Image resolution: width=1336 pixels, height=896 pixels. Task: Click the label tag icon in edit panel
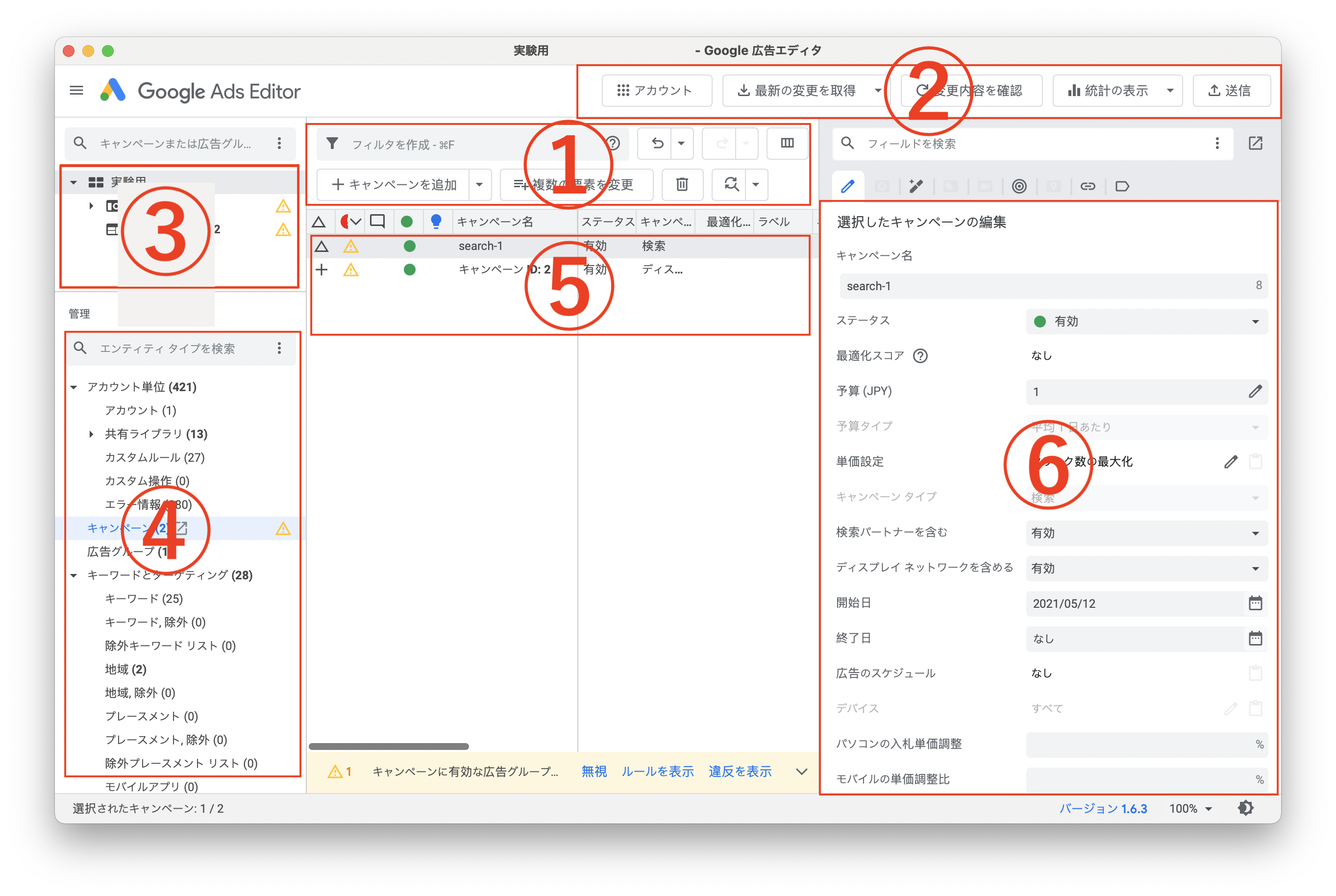1123,186
